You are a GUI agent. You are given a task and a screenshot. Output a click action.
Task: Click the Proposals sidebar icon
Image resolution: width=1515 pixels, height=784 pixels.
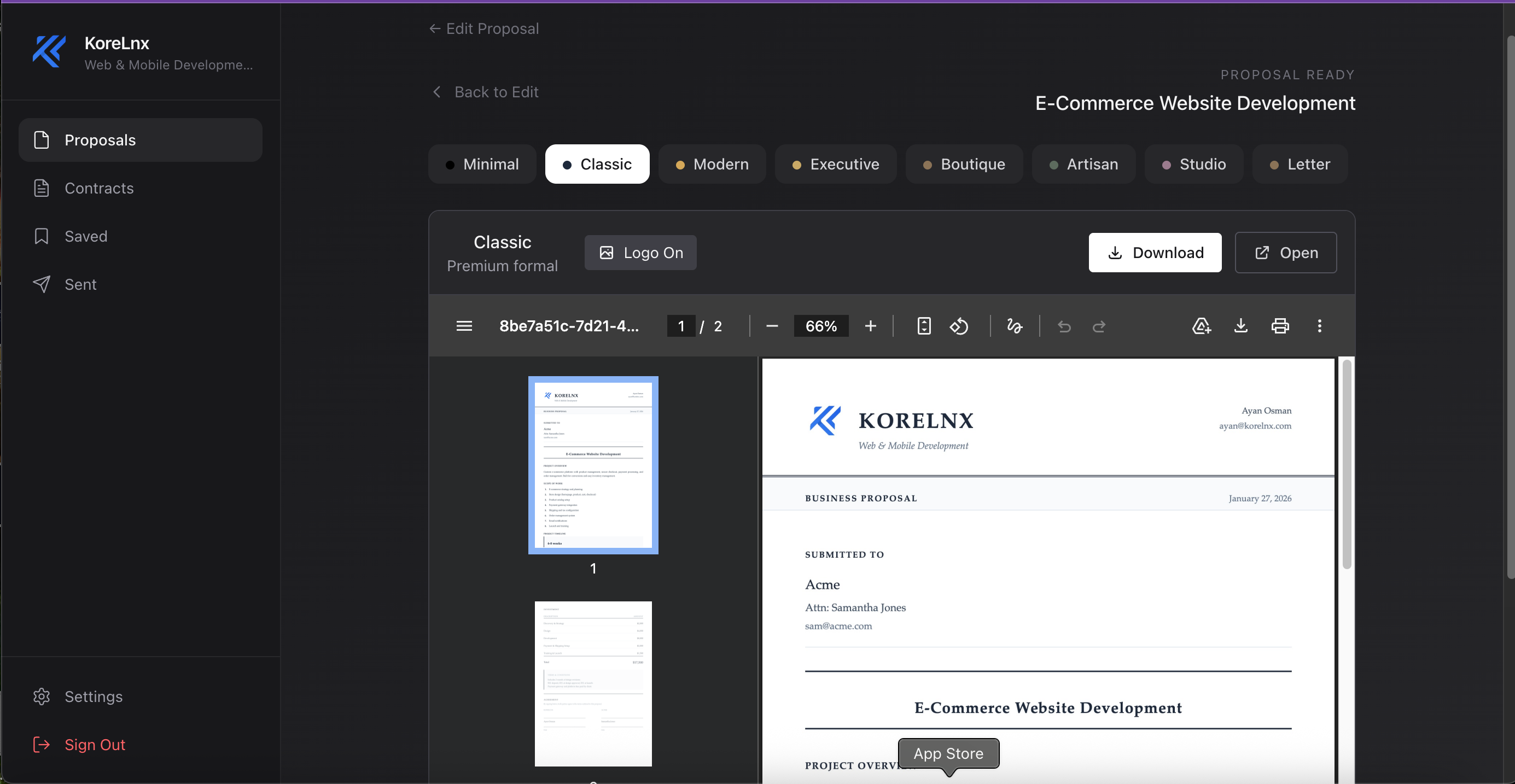41,140
